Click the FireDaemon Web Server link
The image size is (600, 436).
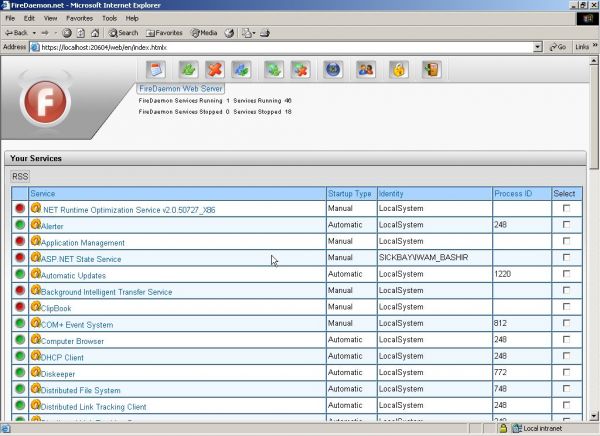(x=181, y=88)
